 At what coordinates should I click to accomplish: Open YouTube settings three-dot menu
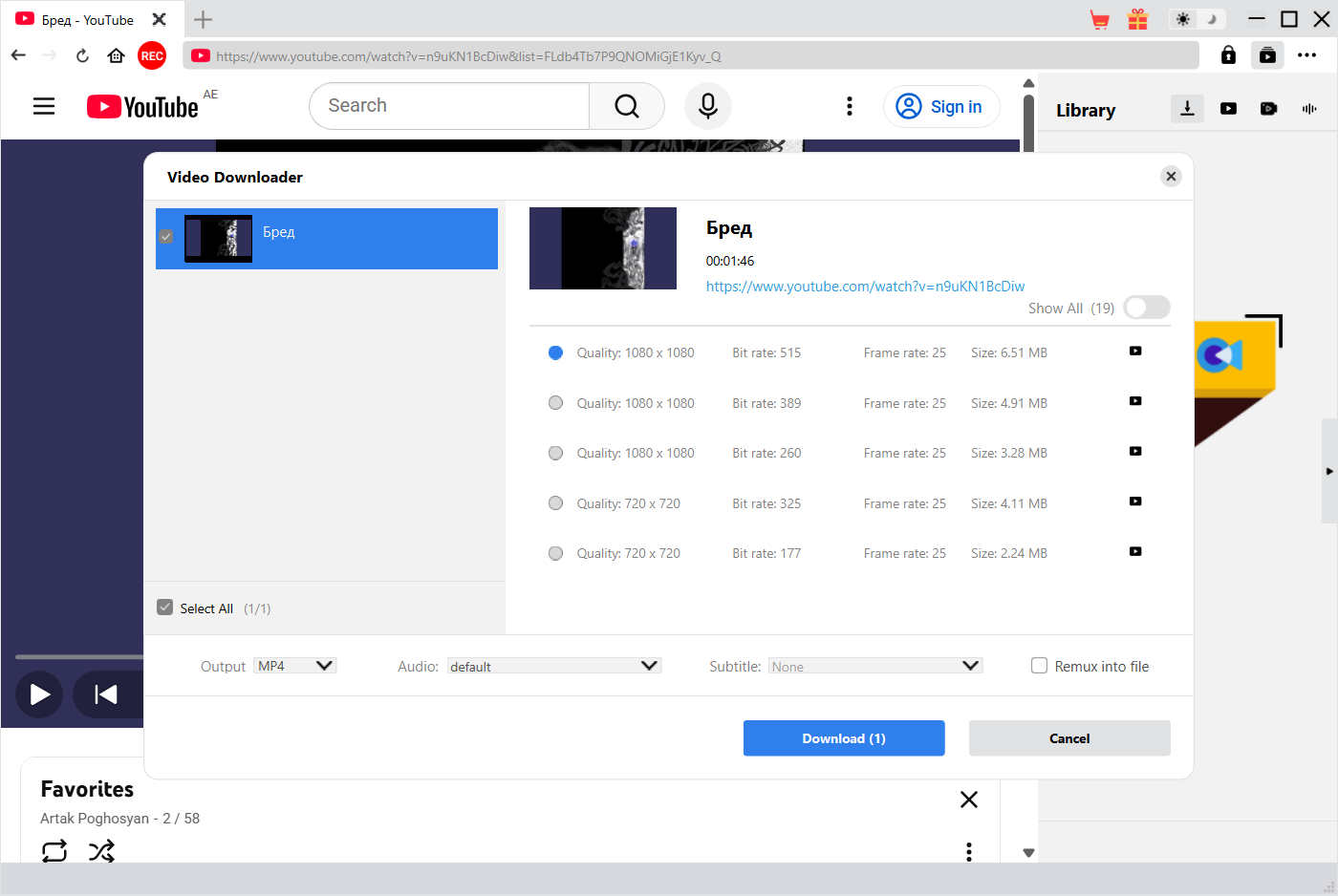850,106
